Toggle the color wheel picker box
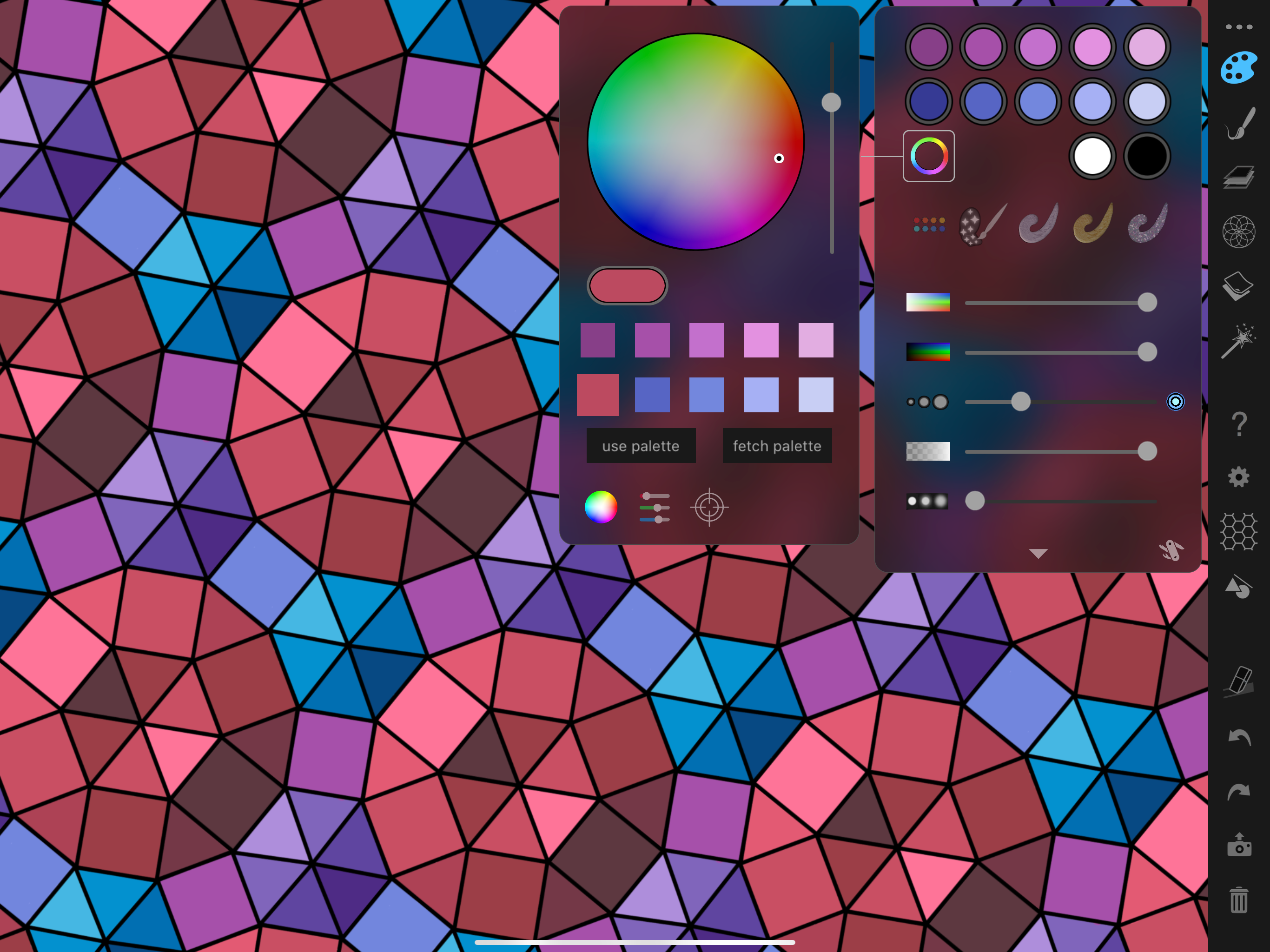The image size is (1270, 952). pyautogui.click(x=928, y=156)
